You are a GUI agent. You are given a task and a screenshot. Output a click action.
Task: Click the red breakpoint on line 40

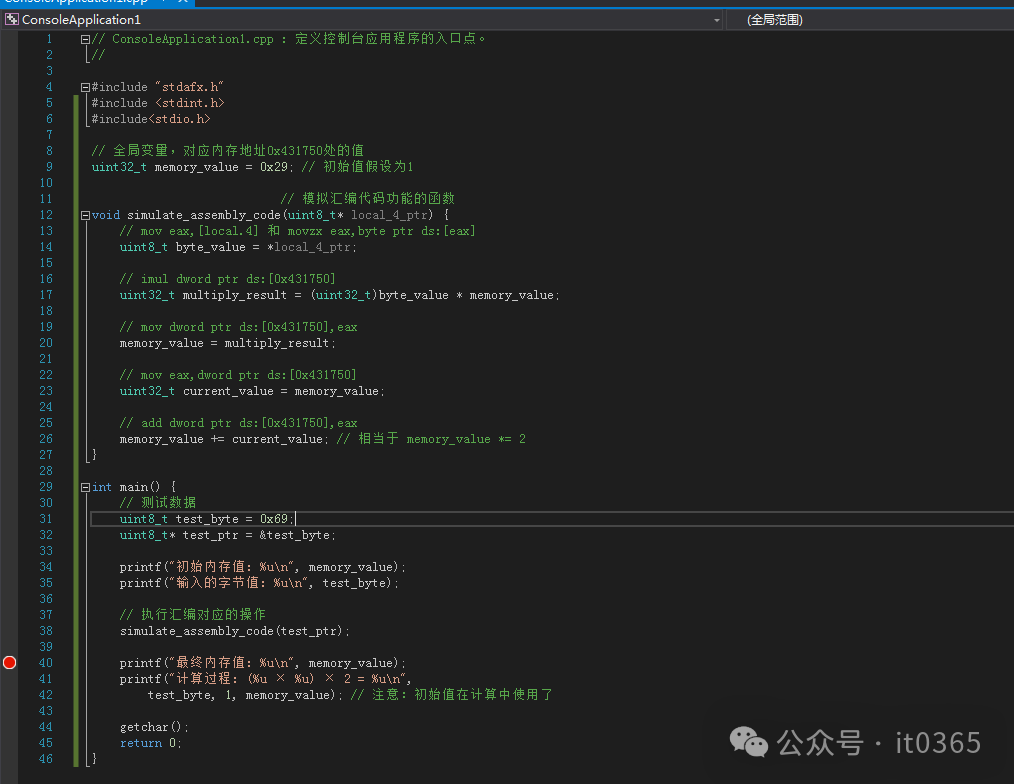click(x=10, y=662)
